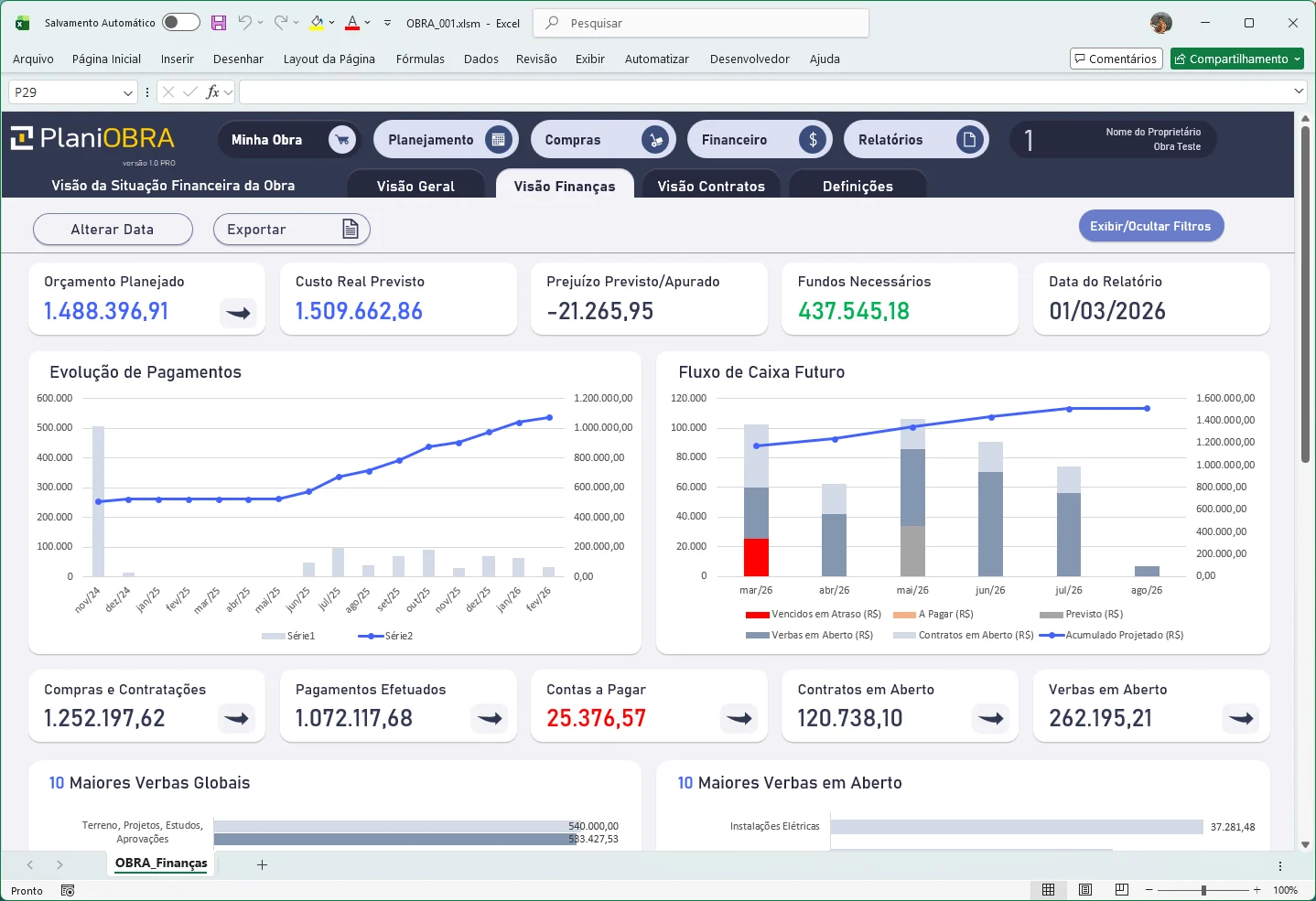1316x901 pixels.
Task: Switch to Normal view in status bar
Action: pyautogui.click(x=1049, y=890)
